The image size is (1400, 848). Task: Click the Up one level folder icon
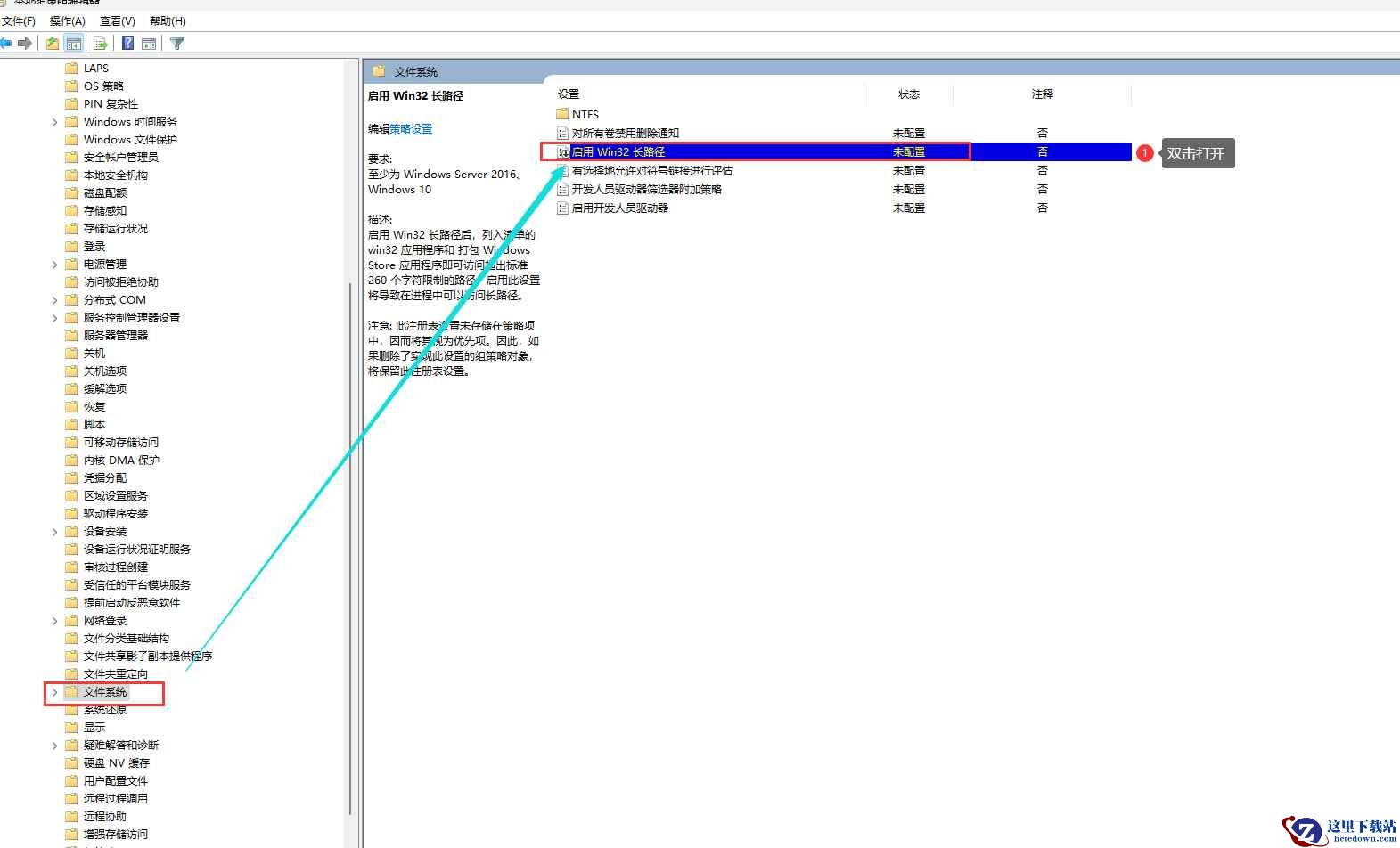(53, 43)
